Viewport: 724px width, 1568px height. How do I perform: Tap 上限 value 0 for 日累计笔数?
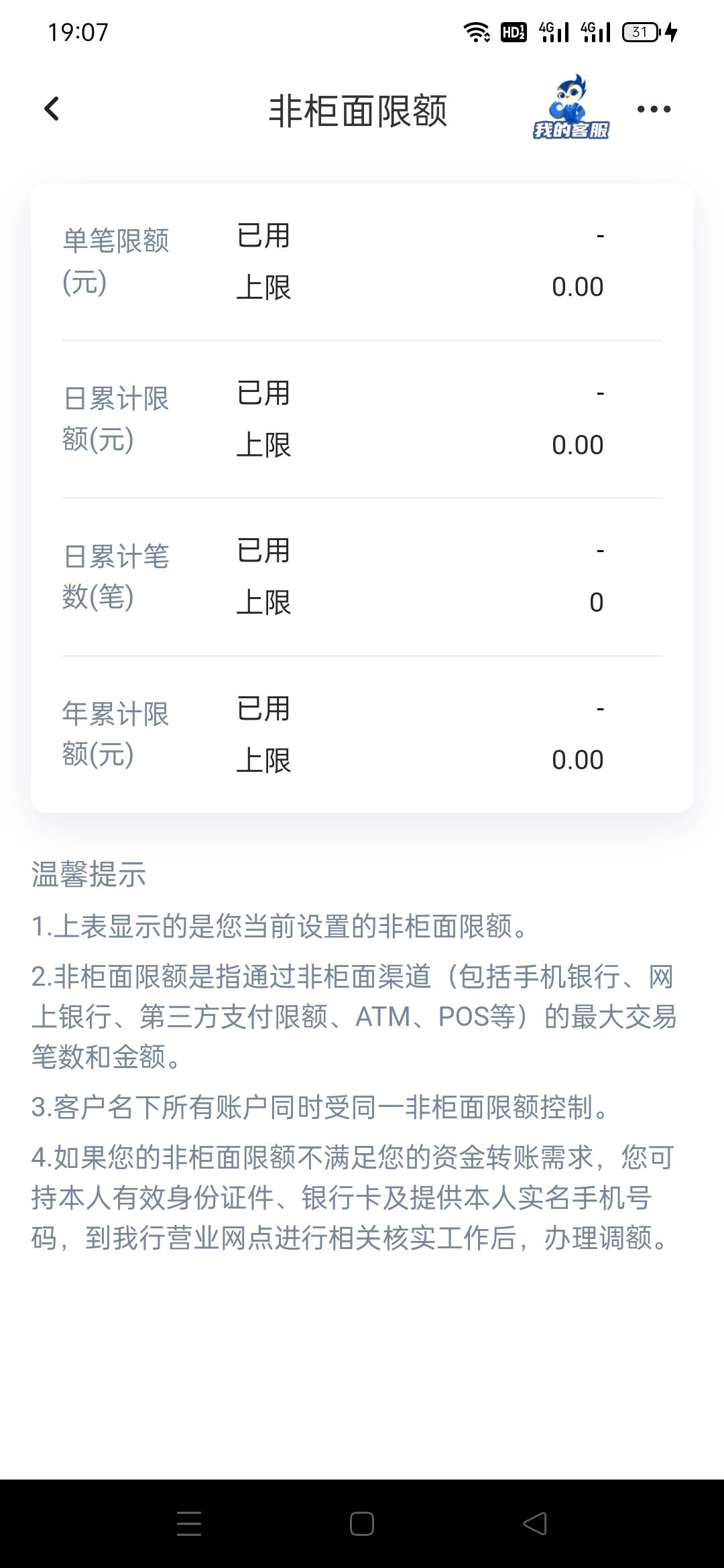pos(597,602)
